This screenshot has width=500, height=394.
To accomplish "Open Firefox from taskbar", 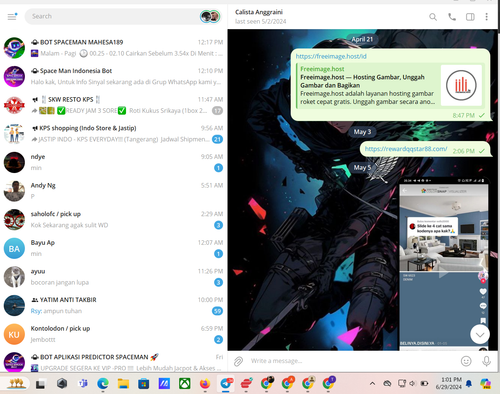I will [205, 384].
